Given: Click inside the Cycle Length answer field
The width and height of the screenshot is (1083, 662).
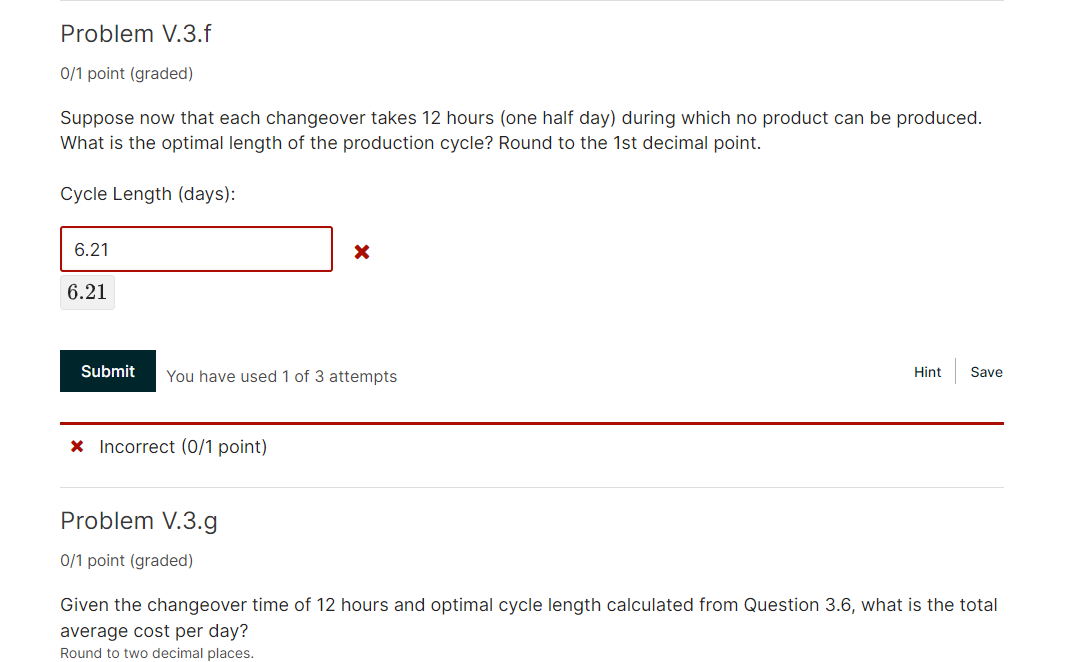Looking at the screenshot, I should [x=196, y=249].
